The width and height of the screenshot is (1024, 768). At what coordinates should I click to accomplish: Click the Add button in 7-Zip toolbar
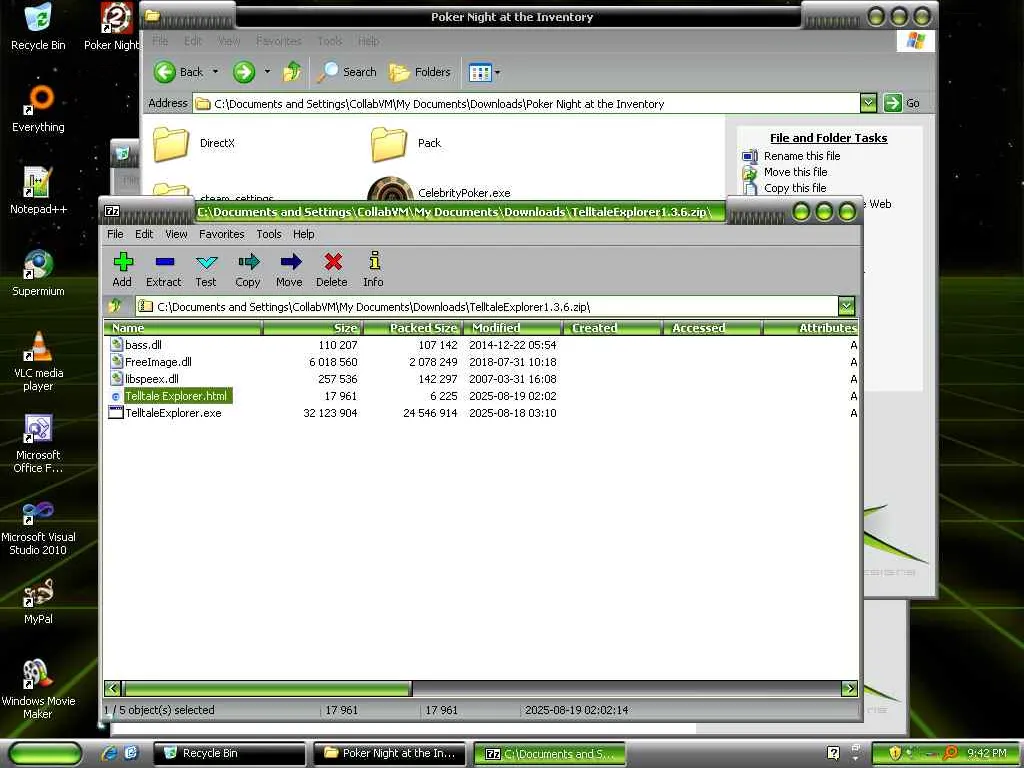pos(122,269)
